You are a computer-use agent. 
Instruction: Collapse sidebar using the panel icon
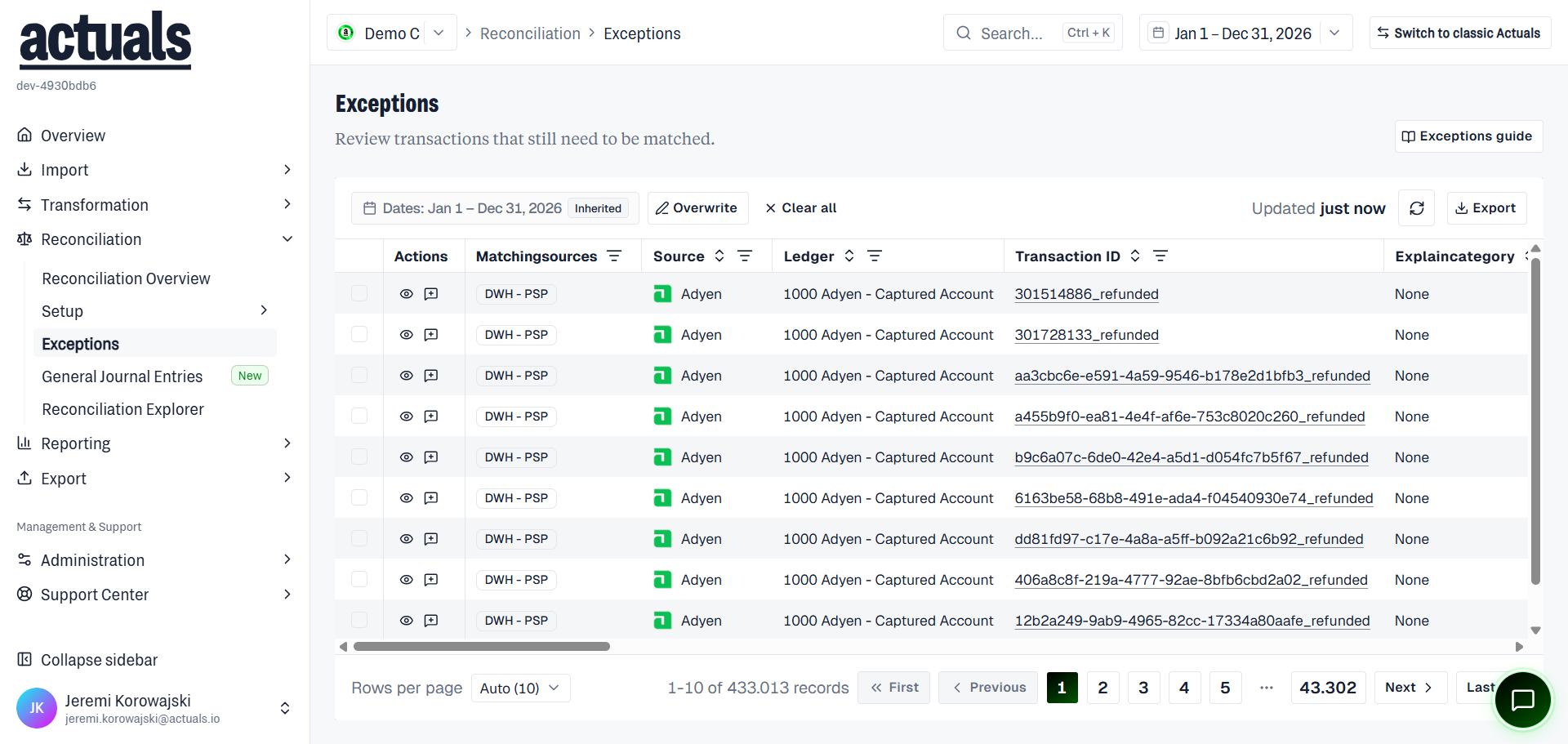[24, 659]
